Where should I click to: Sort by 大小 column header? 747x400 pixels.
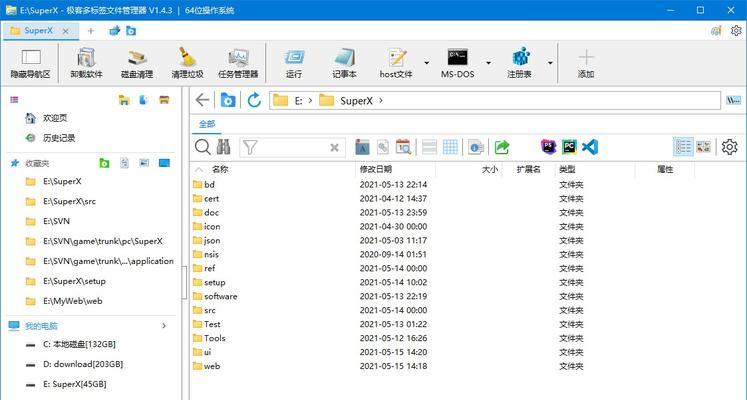coord(490,169)
